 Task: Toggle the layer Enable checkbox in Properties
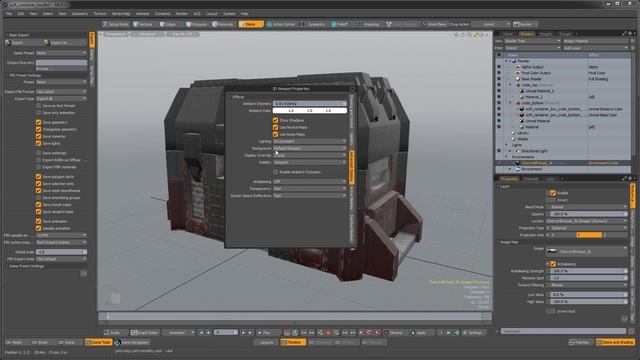point(553,193)
